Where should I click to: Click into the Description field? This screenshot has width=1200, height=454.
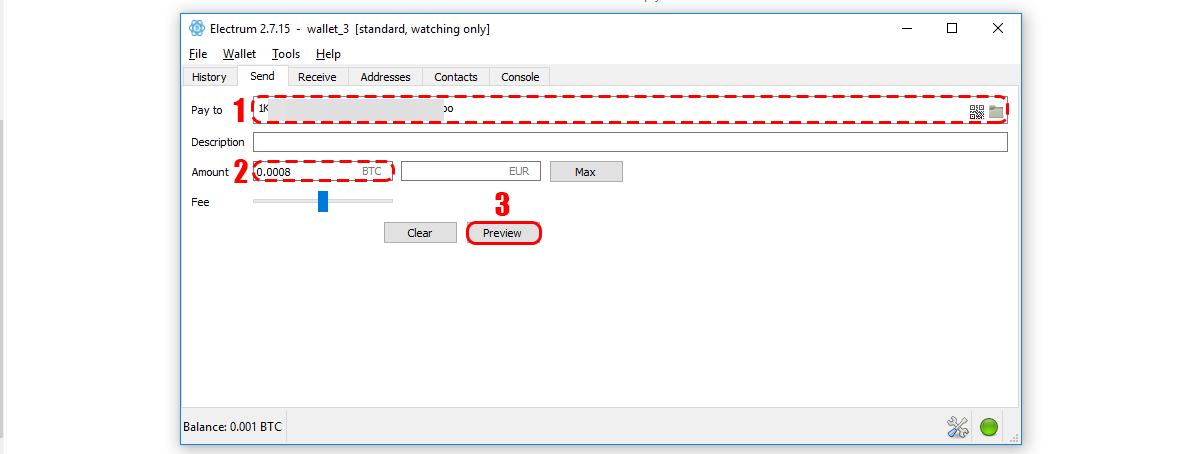click(630, 142)
